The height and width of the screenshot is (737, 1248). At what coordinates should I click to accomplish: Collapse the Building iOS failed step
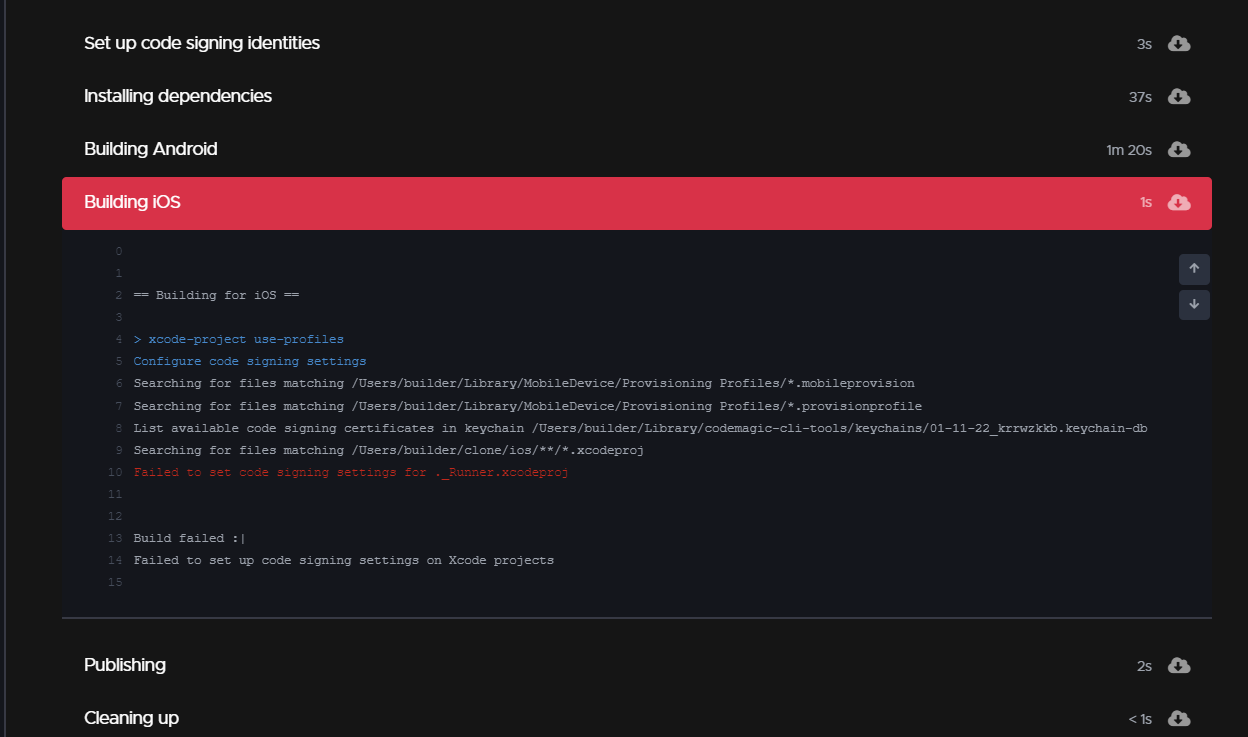tap(637, 203)
